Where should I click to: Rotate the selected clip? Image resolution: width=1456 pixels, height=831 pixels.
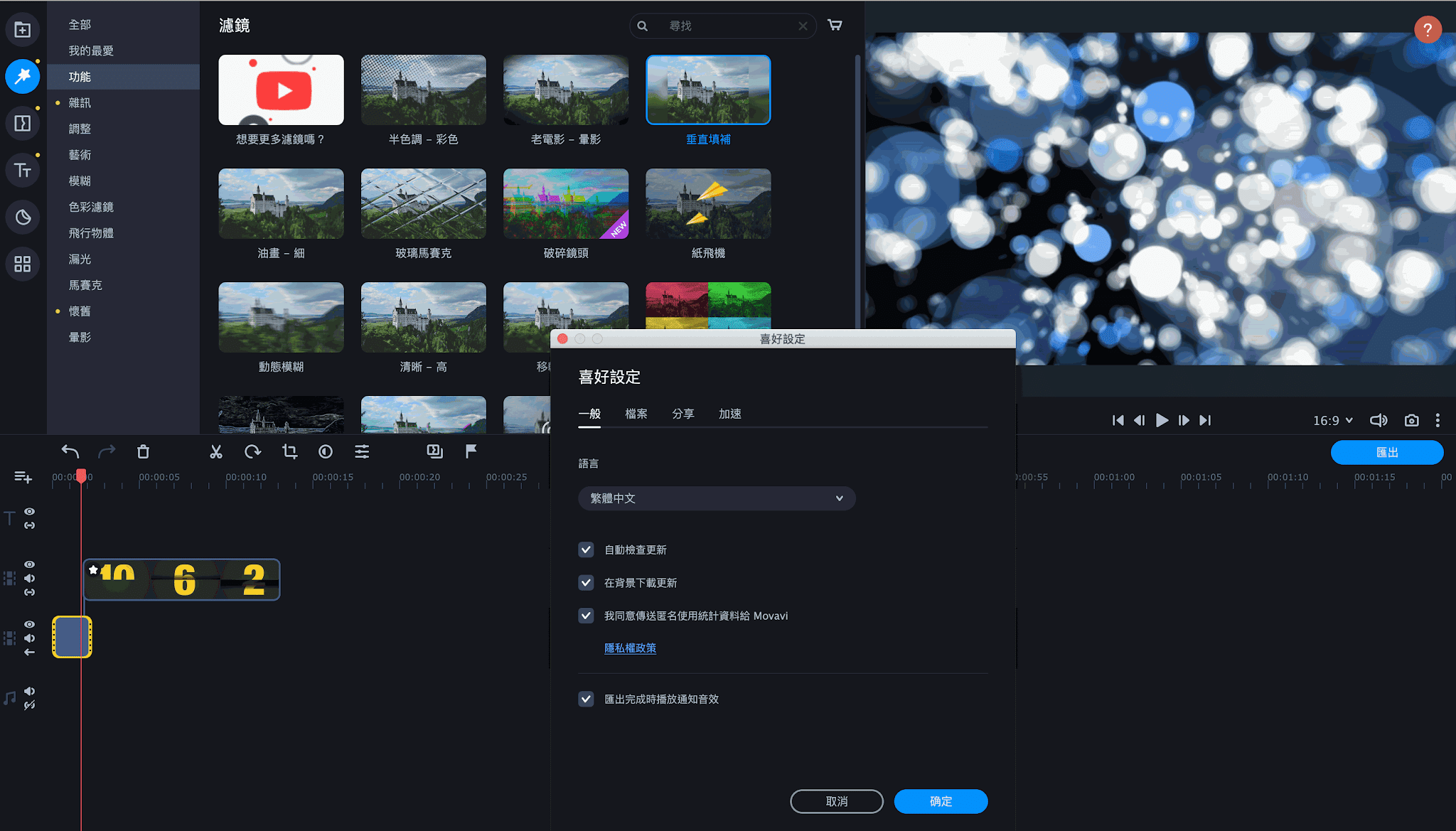tap(253, 451)
